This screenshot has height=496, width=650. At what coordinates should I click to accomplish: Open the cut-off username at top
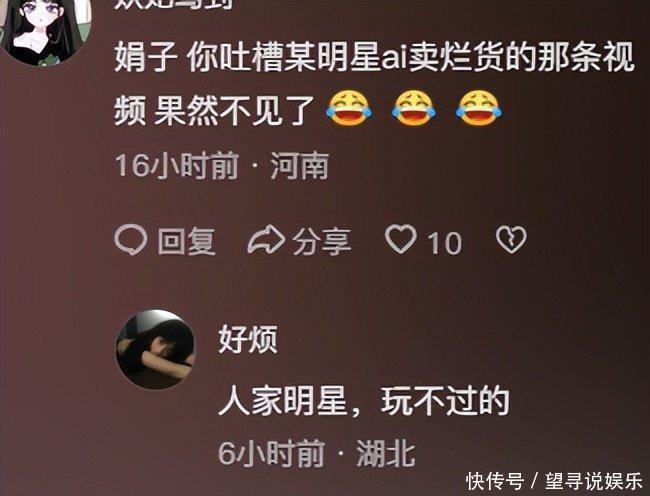174,4
